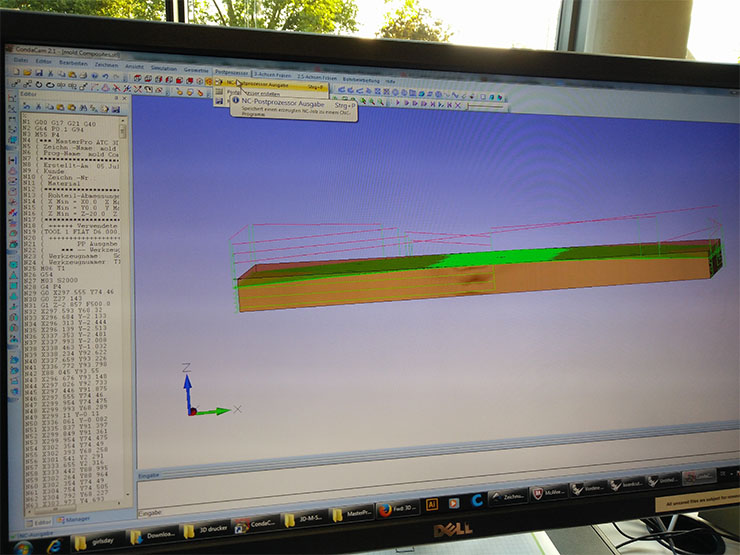Viewport: 740px width, 555px height.
Task: Click G-code line N26 G54
Action: tap(38, 274)
